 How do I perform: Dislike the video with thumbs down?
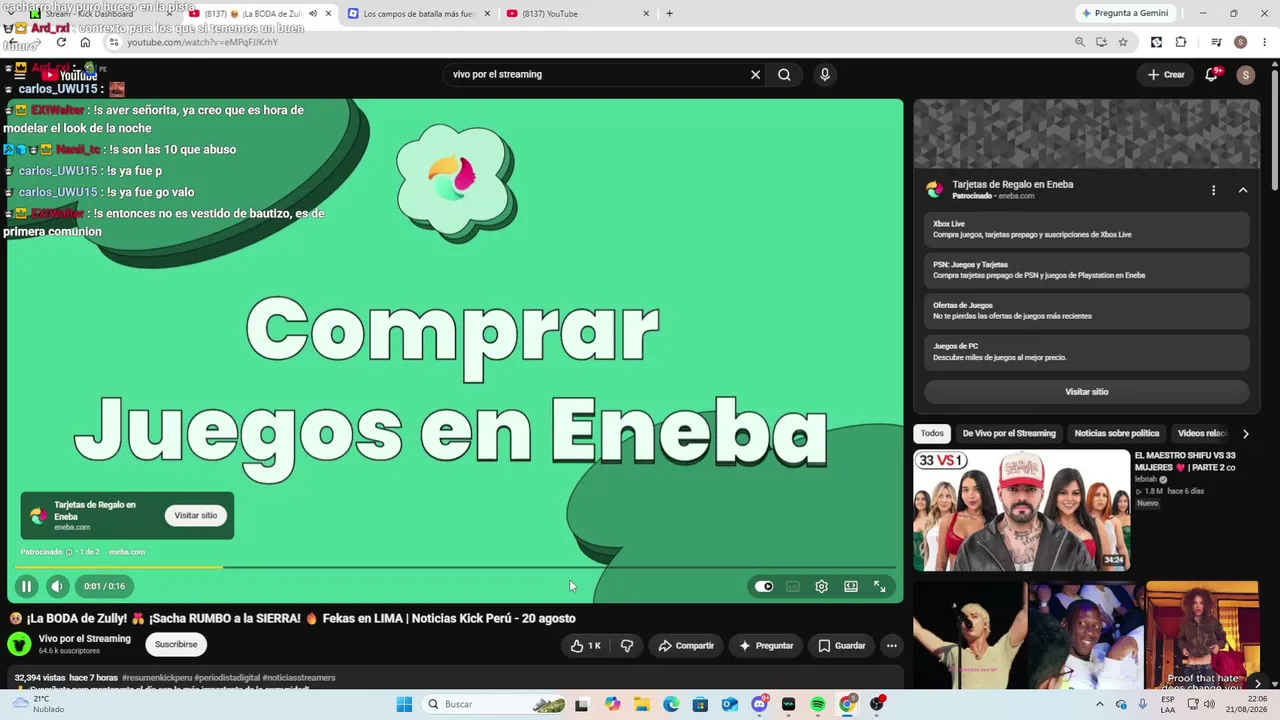pyautogui.click(x=627, y=646)
